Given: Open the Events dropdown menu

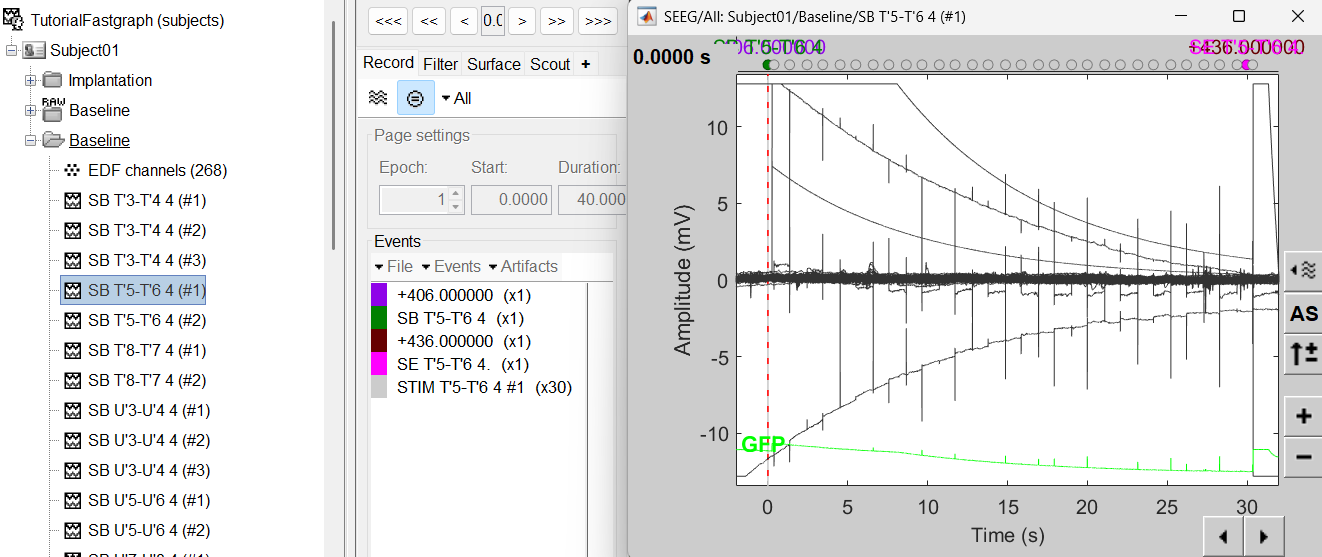Looking at the screenshot, I should [x=451, y=266].
